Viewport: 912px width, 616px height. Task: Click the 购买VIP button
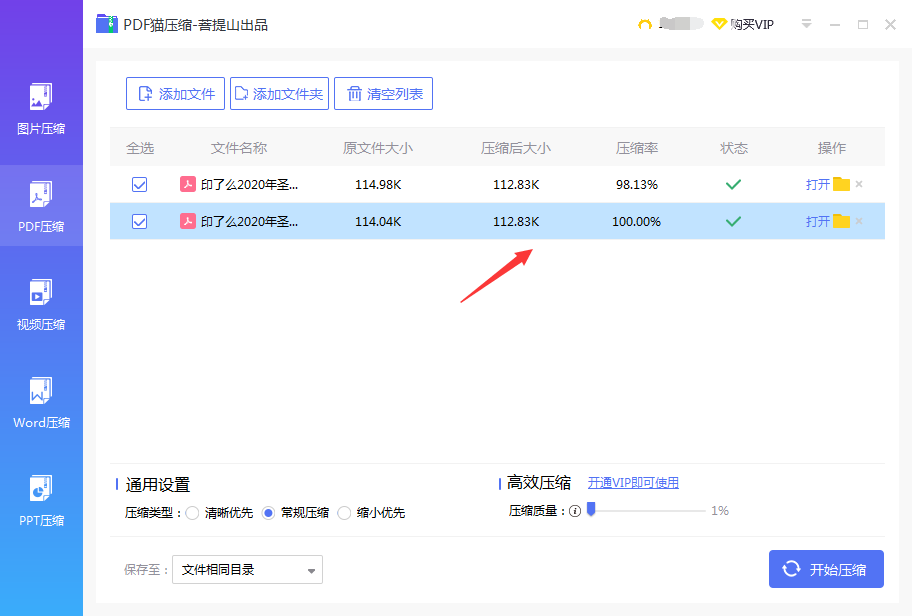pyautogui.click(x=743, y=24)
